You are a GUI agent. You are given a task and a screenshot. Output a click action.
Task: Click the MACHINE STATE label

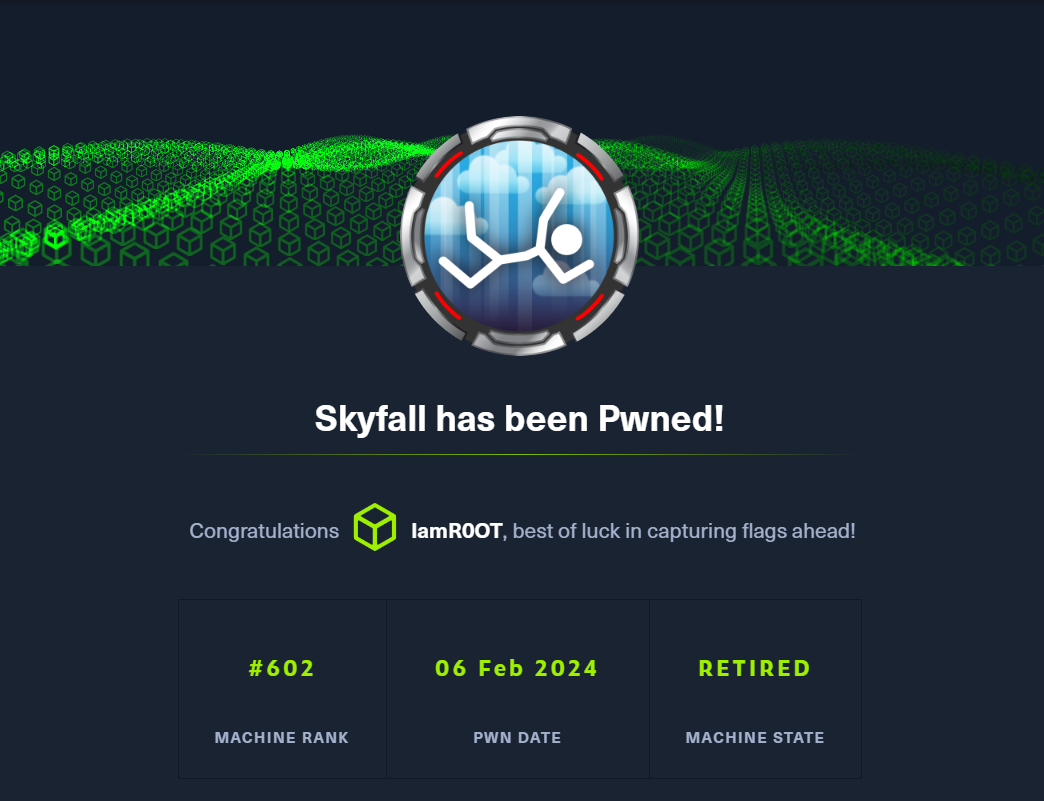pos(755,738)
